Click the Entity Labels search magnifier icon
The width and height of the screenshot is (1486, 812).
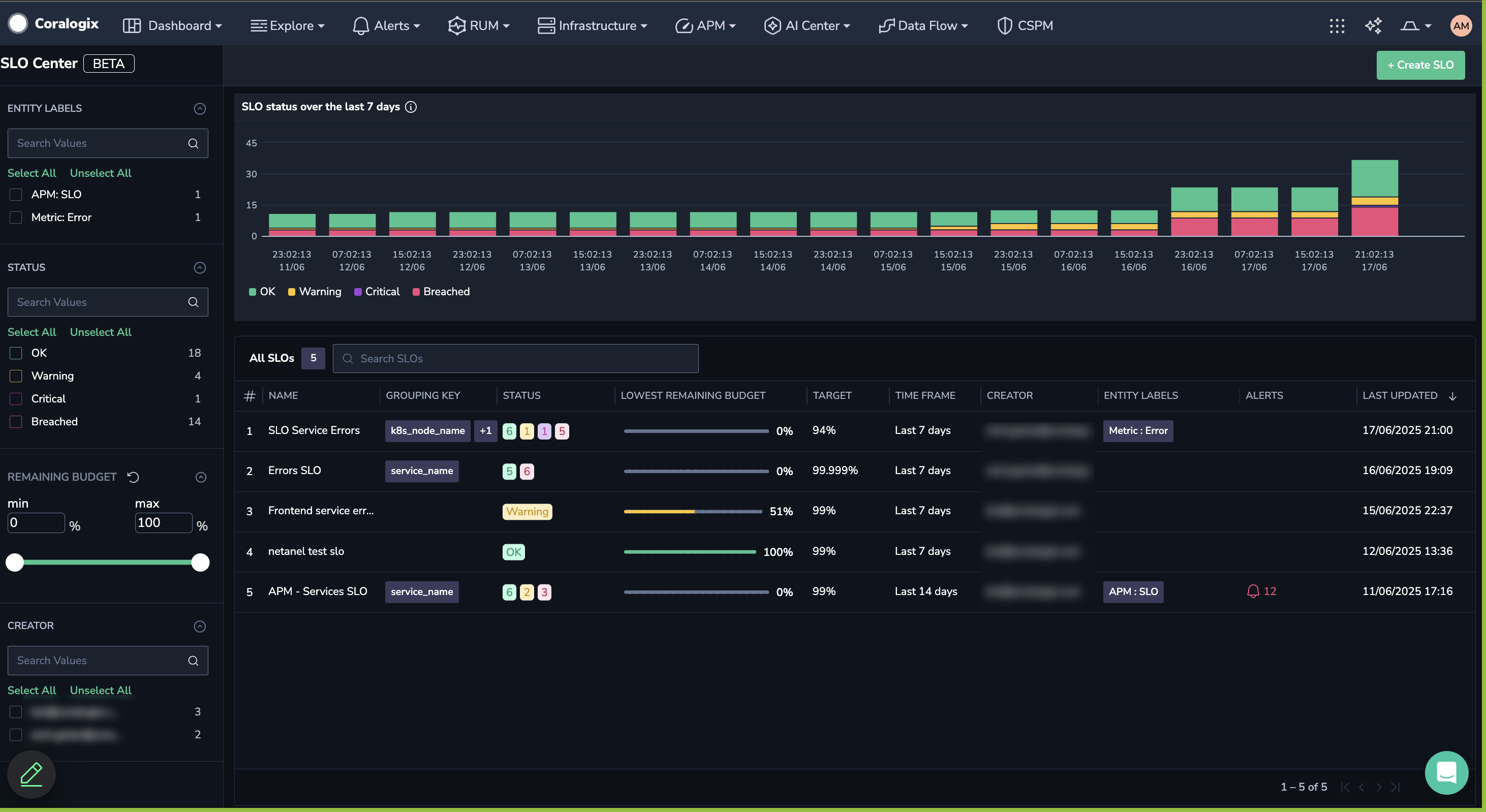coord(193,143)
